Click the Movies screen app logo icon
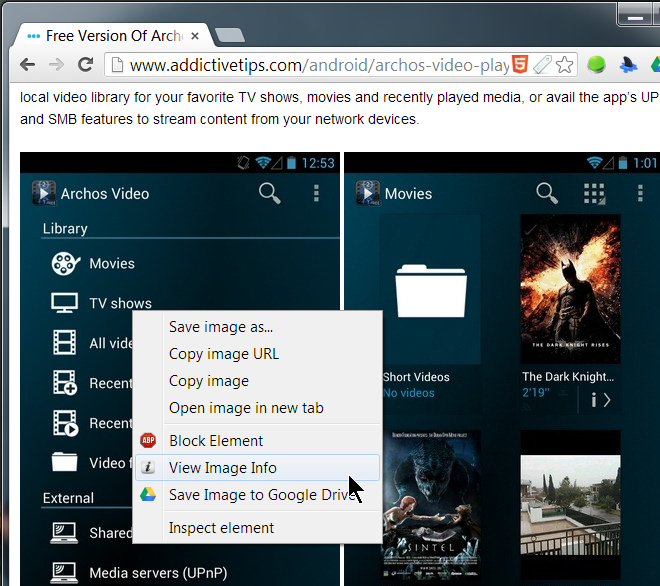 click(x=367, y=193)
